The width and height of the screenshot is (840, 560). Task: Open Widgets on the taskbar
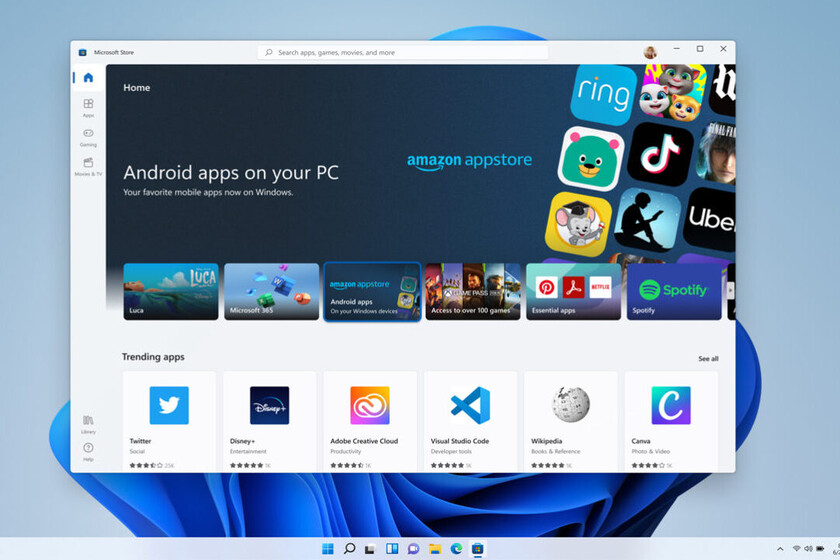click(392, 549)
